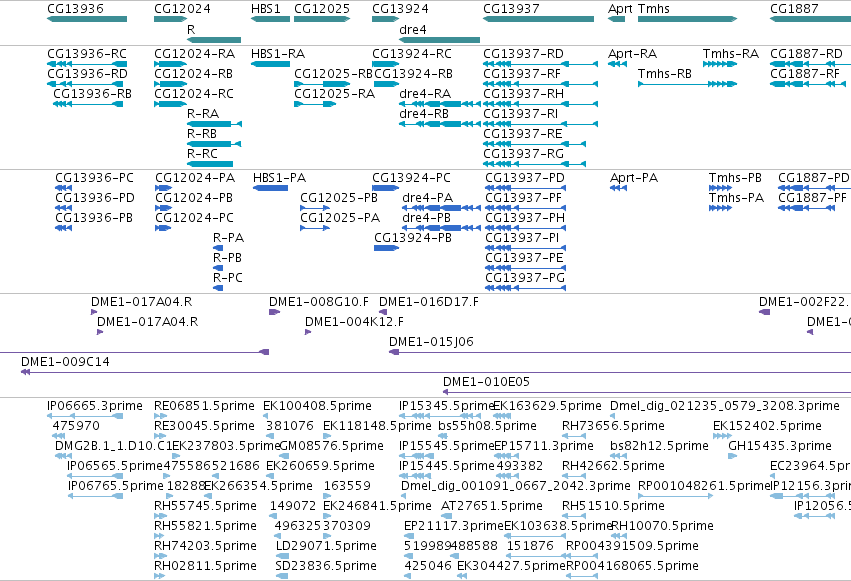Select the Tmhs gene label
The image size is (851, 581).
[x=653, y=9]
